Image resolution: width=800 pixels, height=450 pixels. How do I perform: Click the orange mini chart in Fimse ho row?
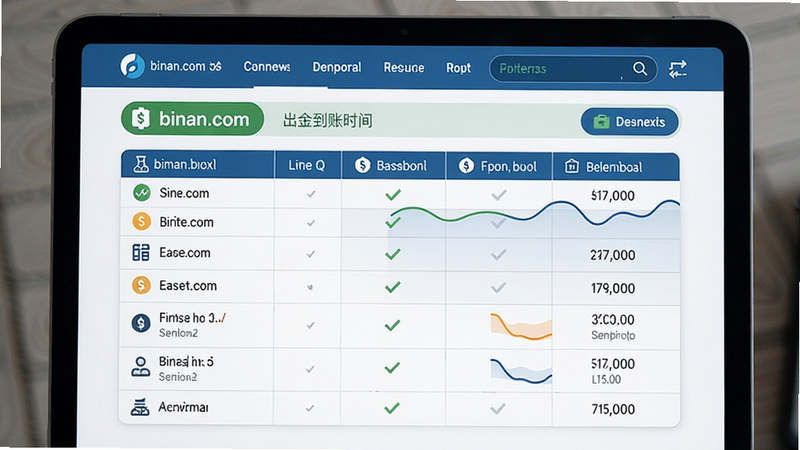(521, 327)
